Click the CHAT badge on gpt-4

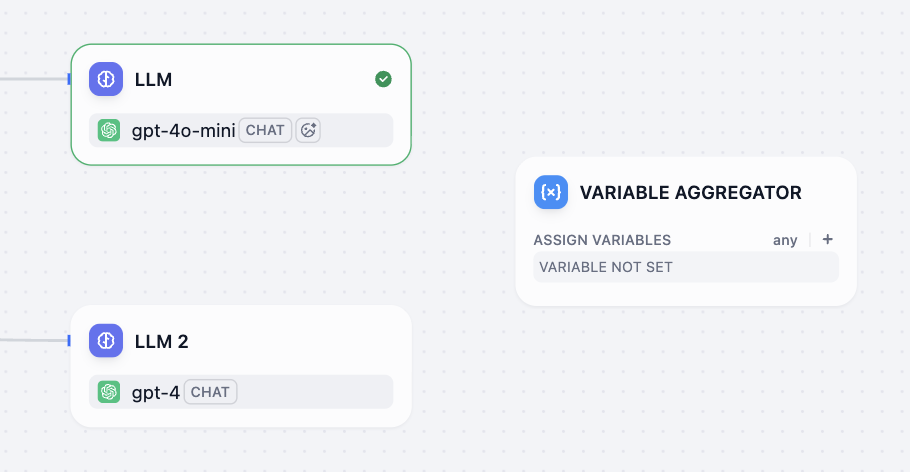coord(210,392)
